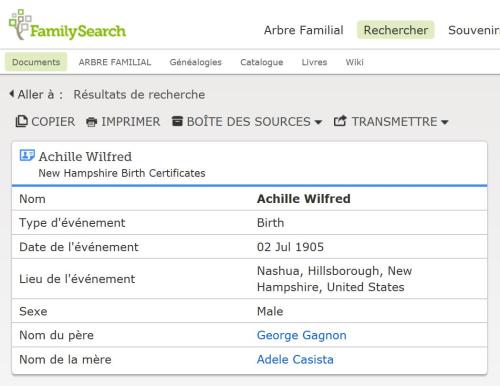500x386 pixels.
Task: Go back to Résultats de recherche
Action: pyautogui.click(x=139, y=94)
